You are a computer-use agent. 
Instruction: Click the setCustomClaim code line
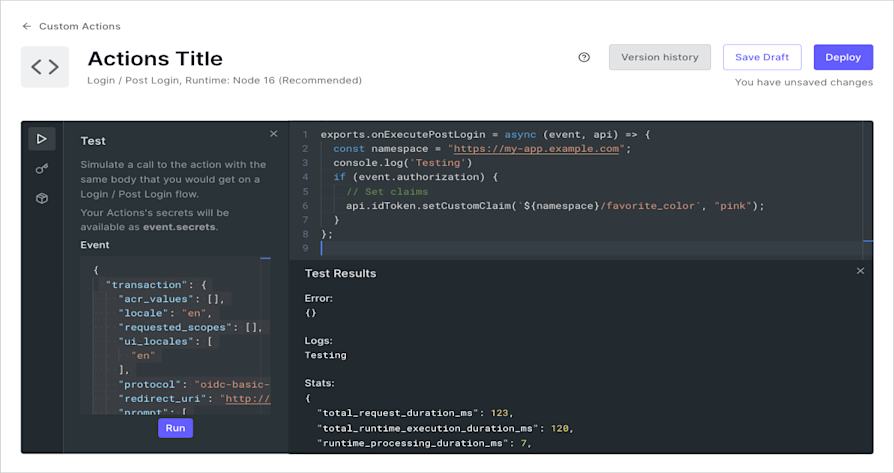pos(555,206)
